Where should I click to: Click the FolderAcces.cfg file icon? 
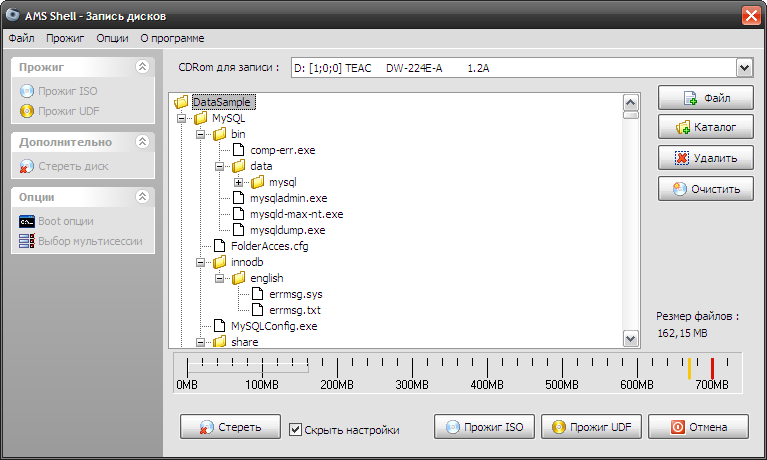(220, 246)
